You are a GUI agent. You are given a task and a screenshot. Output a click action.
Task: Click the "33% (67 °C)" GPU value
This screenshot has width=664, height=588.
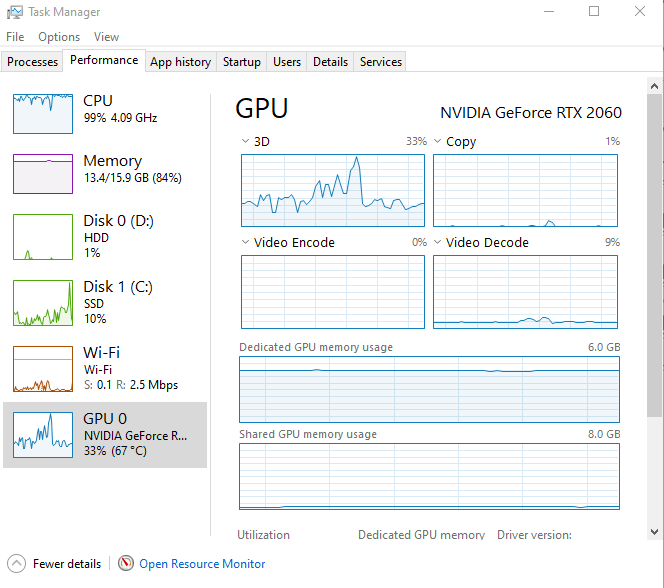click(x=115, y=451)
